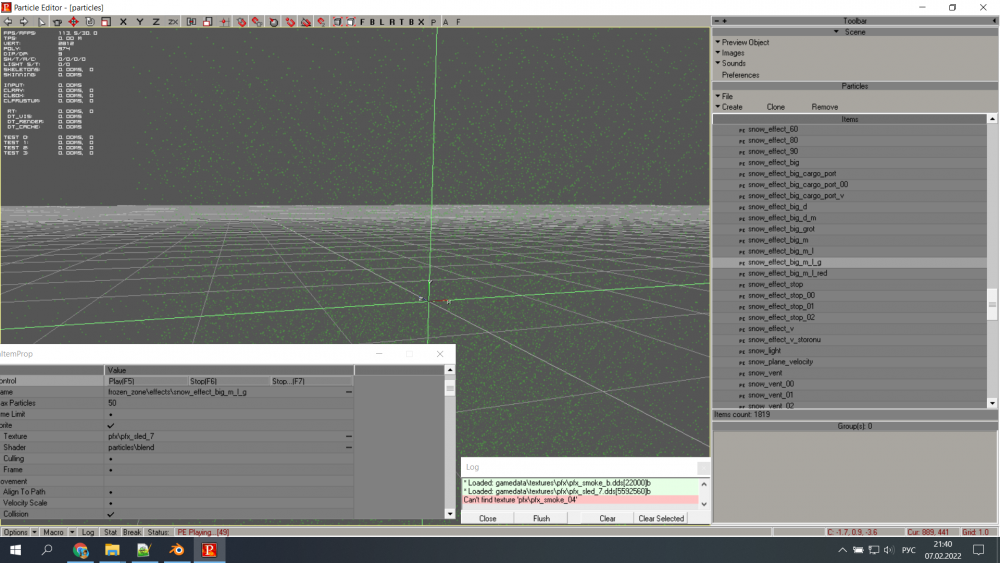Toggle the Culling property value

(x=111, y=459)
